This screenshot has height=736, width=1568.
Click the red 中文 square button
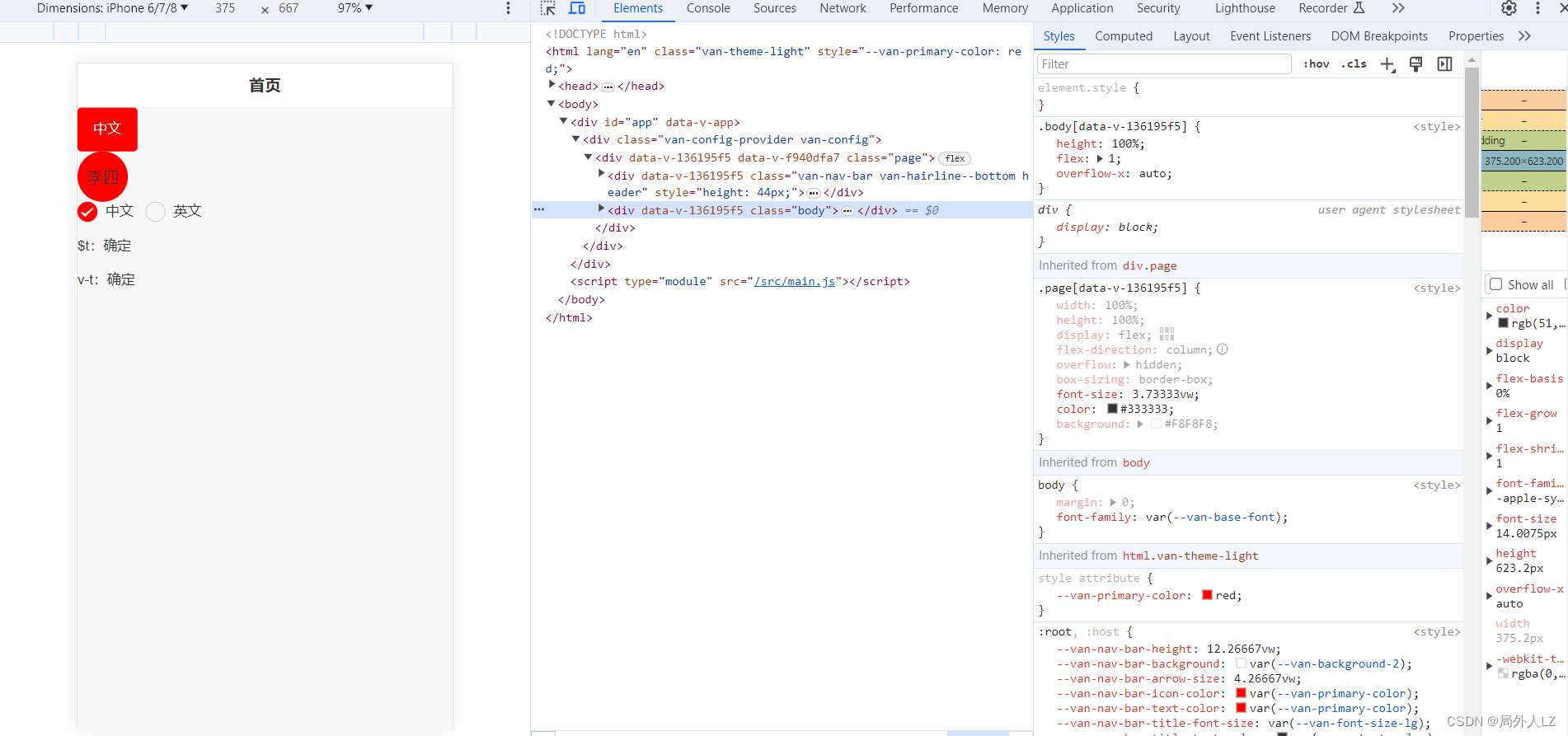pyautogui.click(x=107, y=129)
